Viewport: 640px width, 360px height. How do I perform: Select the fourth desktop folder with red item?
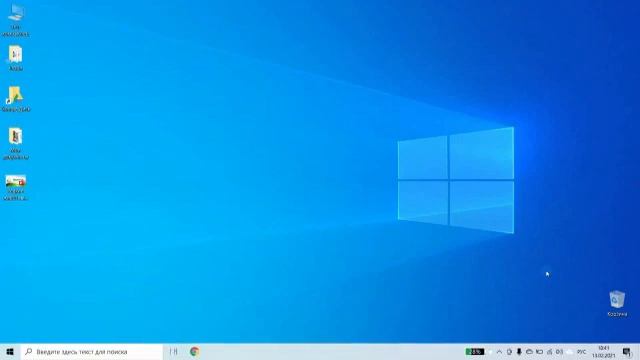(x=16, y=144)
